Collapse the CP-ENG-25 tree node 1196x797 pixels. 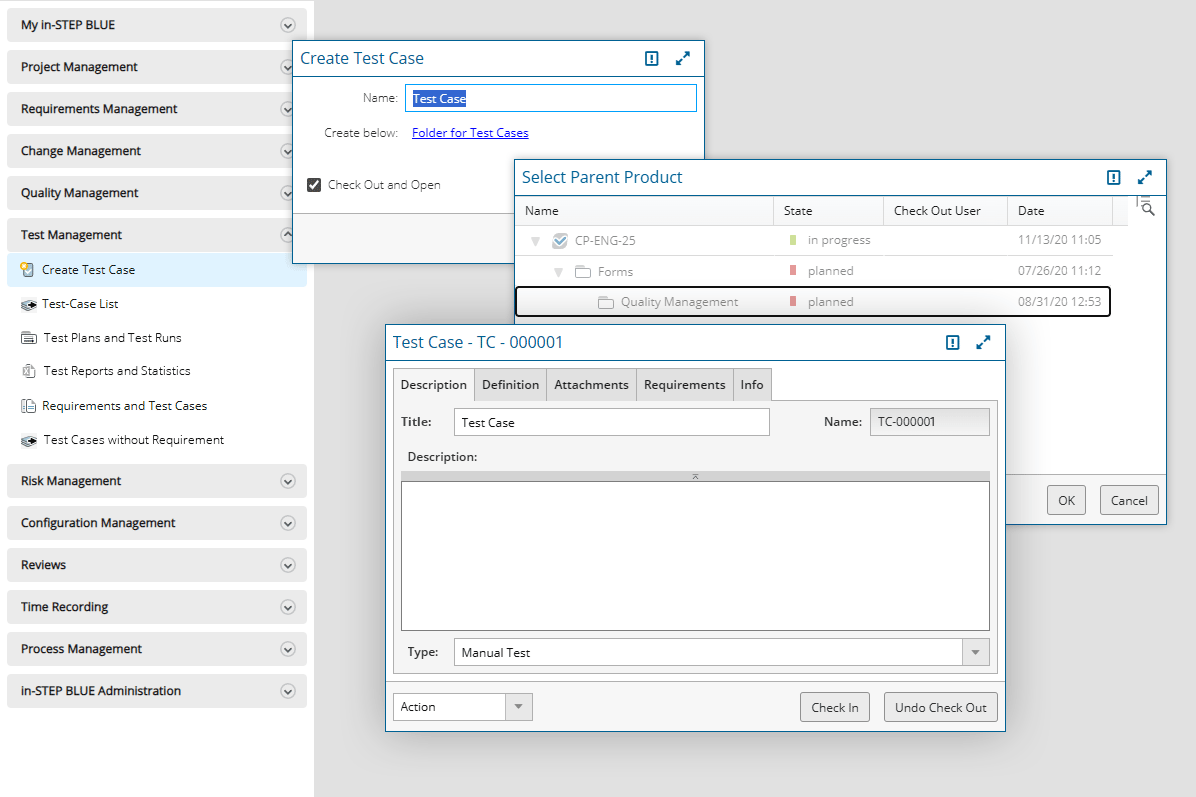pyautogui.click(x=535, y=240)
